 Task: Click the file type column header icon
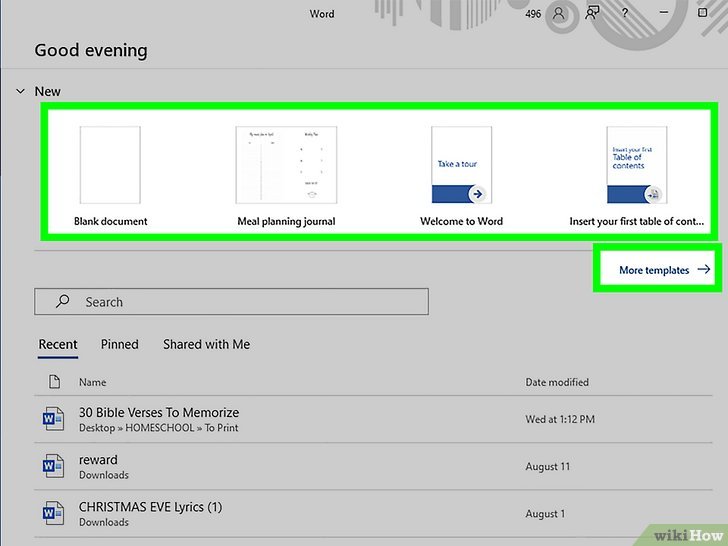point(54,382)
